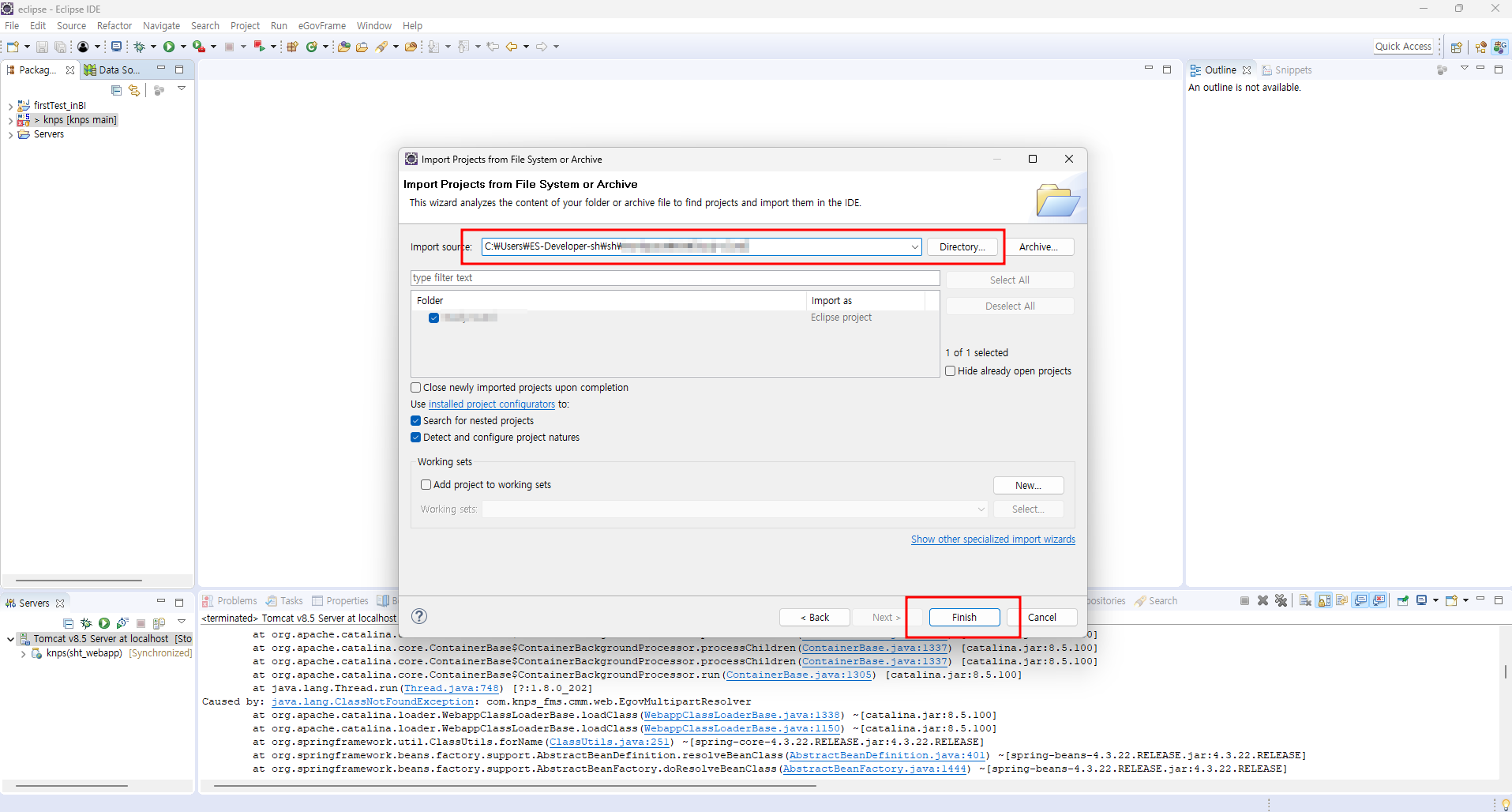The image size is (1512, 812).
Task: Uncheck Detect and configure project natures
Action: click(415, 438)
